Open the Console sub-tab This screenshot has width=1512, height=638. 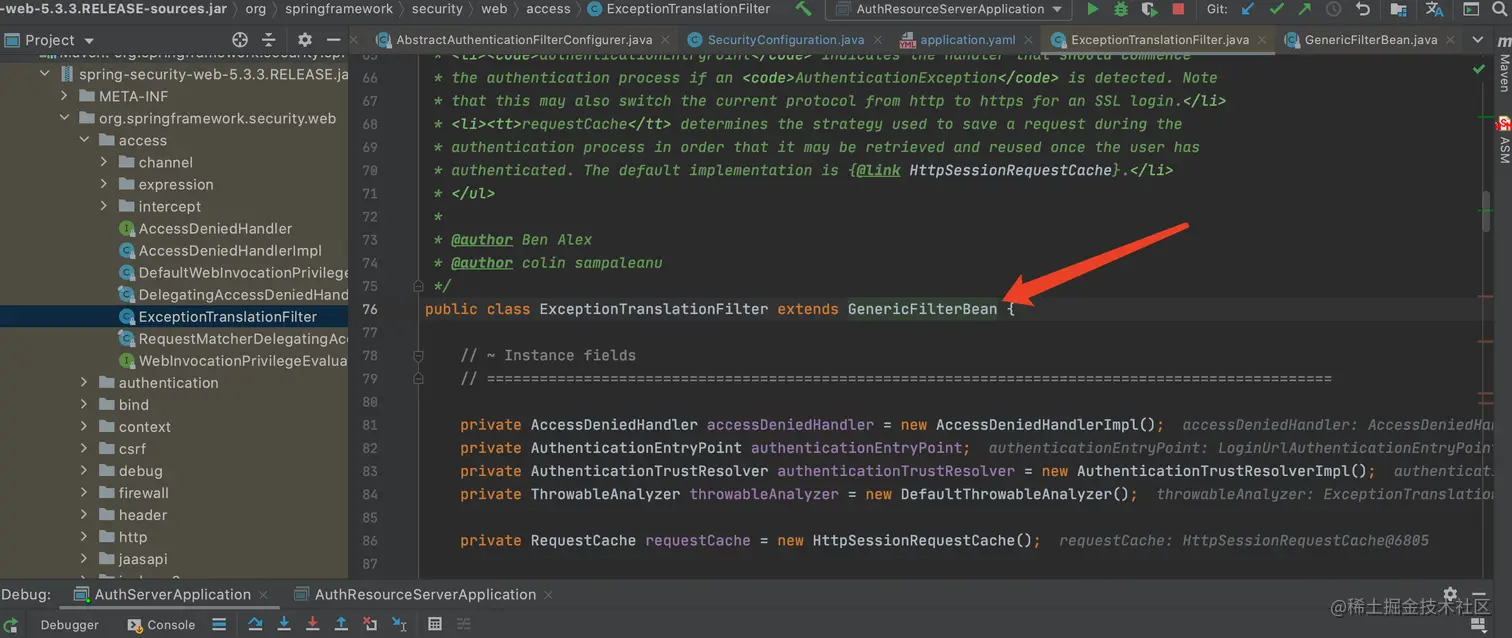click(162, 624)
